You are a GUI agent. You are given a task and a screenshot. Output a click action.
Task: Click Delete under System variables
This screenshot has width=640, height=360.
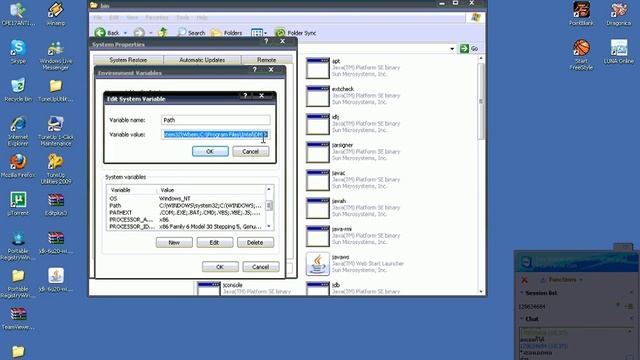coord(255,242)
